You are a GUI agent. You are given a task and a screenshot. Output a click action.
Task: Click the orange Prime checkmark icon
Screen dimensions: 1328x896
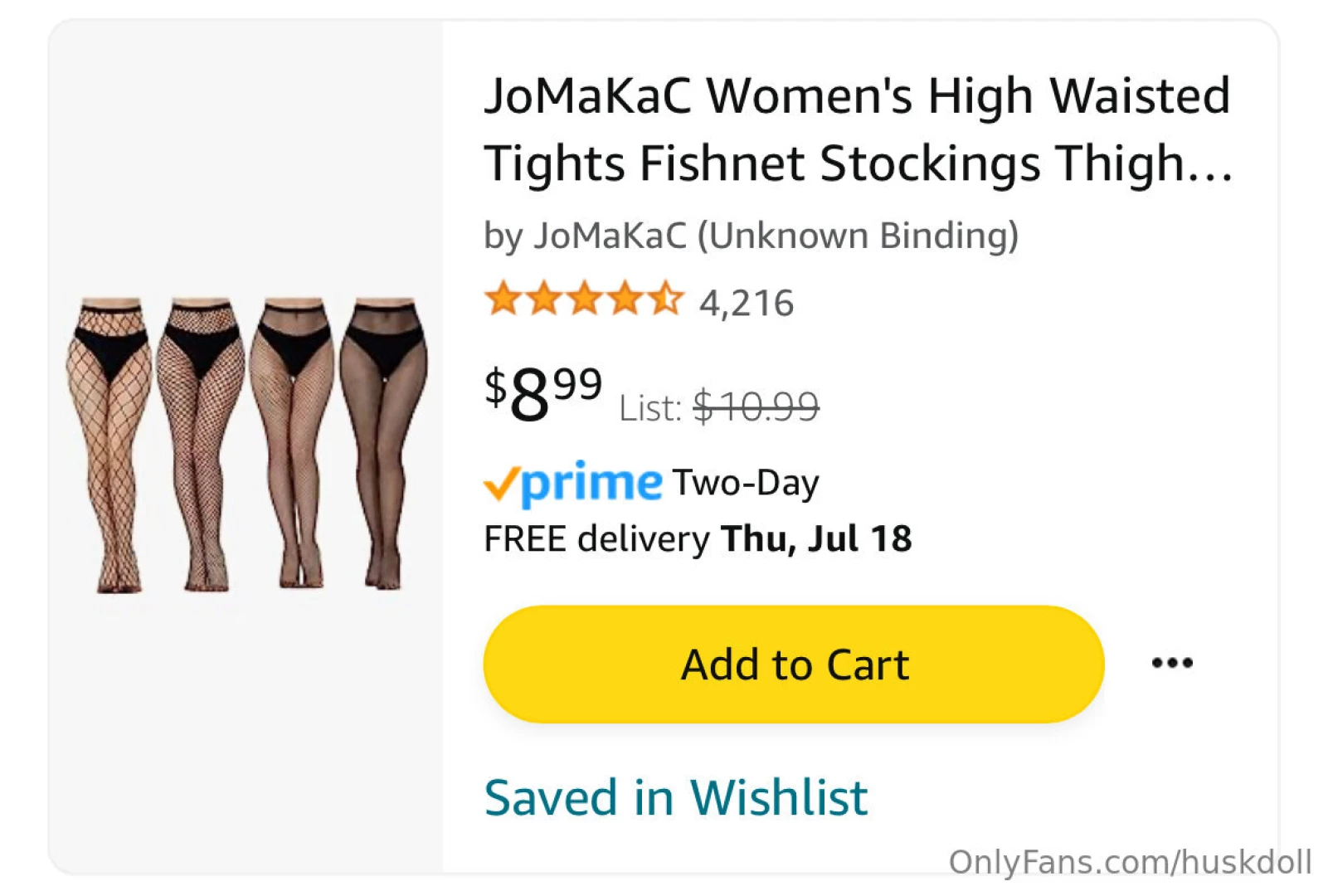pyautogui.click(x=500, y=485)
